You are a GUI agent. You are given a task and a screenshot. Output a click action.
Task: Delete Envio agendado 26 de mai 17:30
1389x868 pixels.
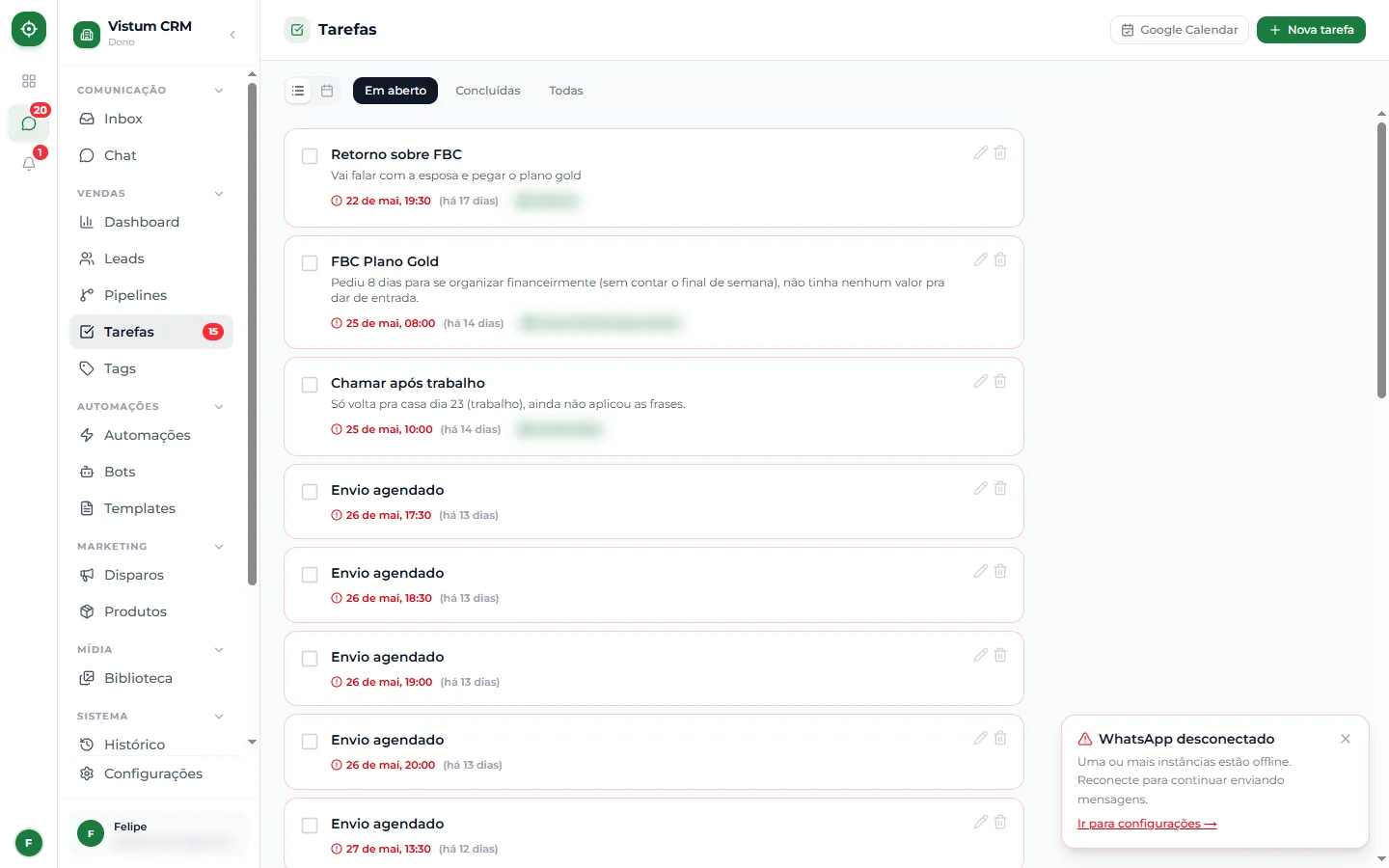point(1000,488)
